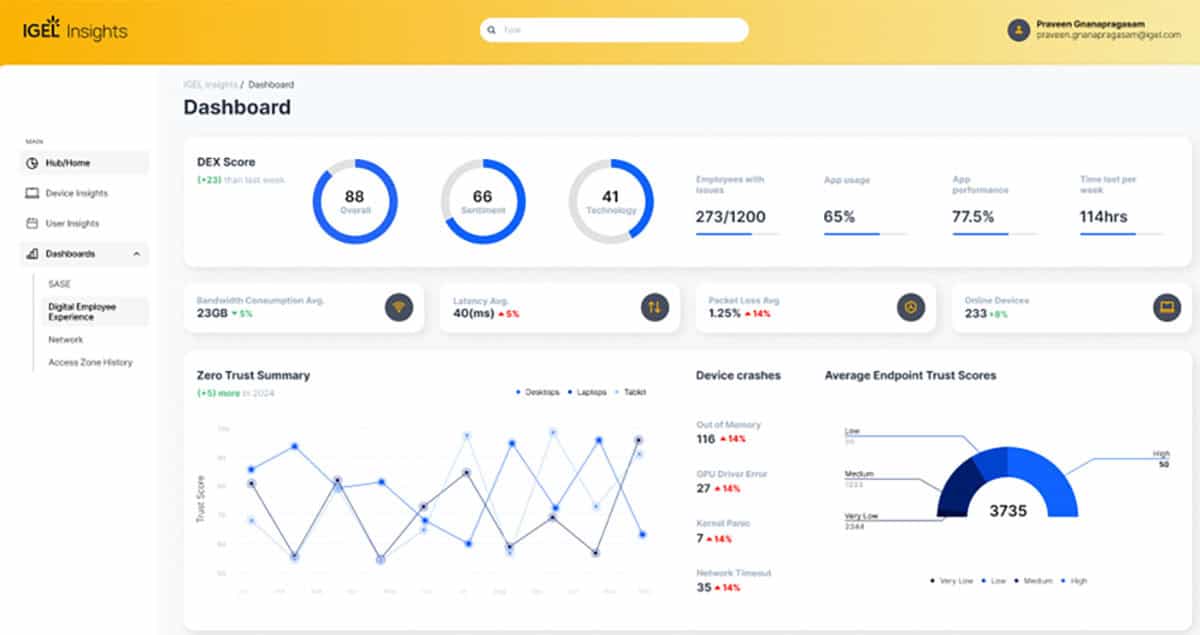This screenshot has width=1200, height=635.
Task: Click the Hub/Home clock icon in sidebar
Action: click(x=32, y=163)
